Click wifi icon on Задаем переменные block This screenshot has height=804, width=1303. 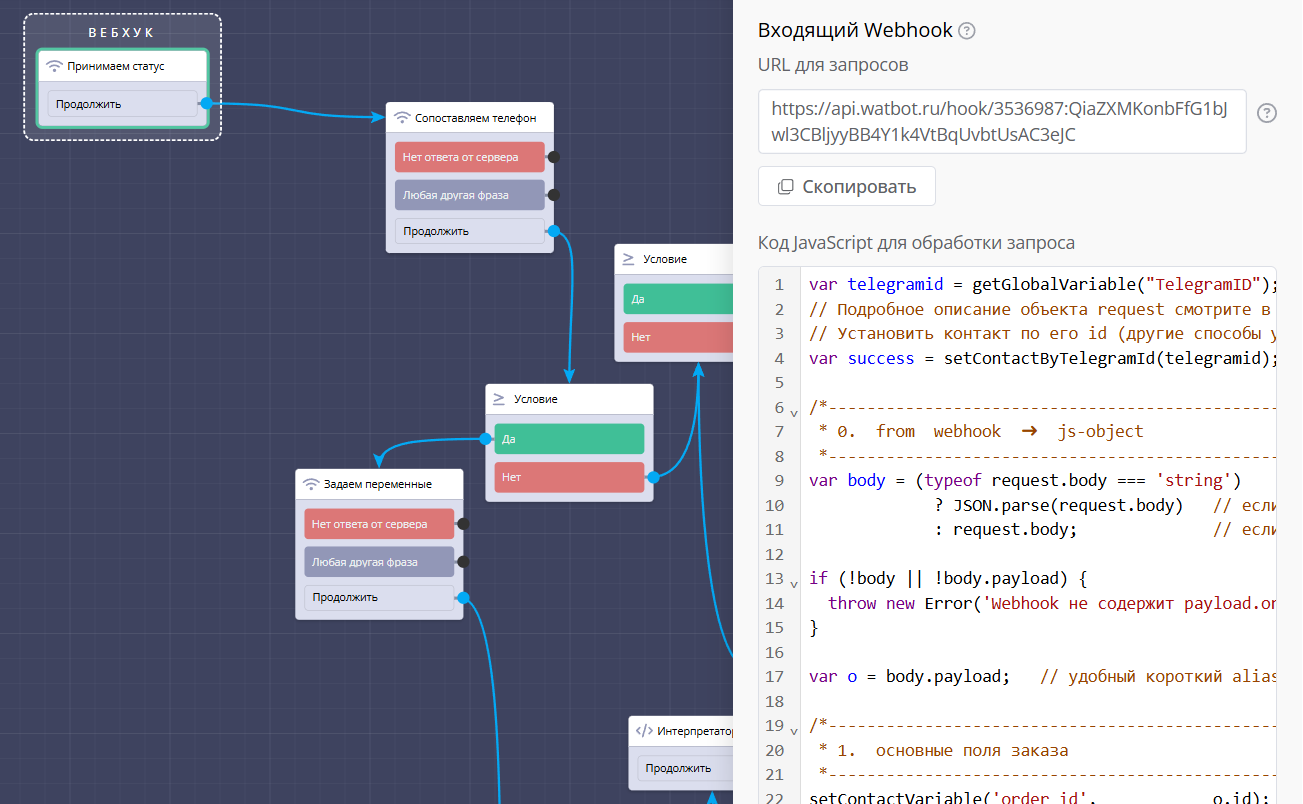[x=311, y=484]
